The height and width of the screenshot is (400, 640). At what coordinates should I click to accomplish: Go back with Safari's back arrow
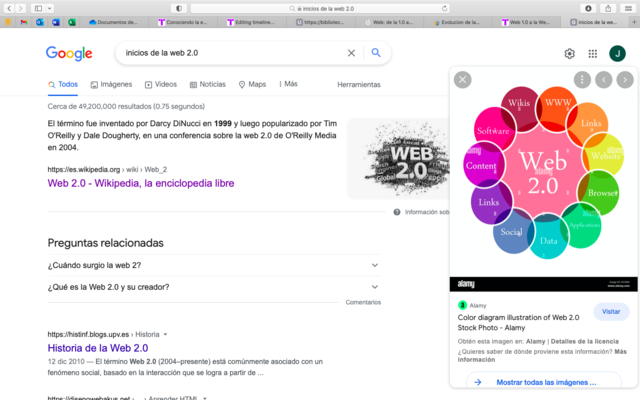9,8
